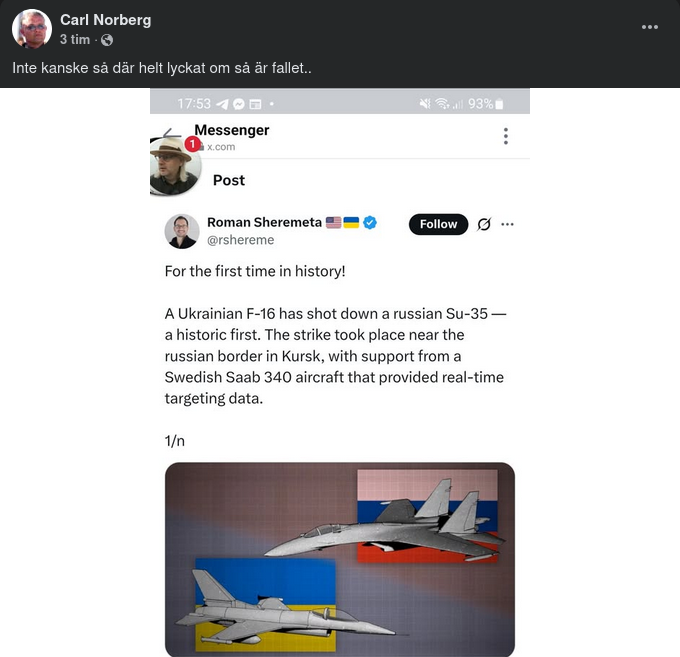Follow Roman Sheremeta

tap(438, 224)
